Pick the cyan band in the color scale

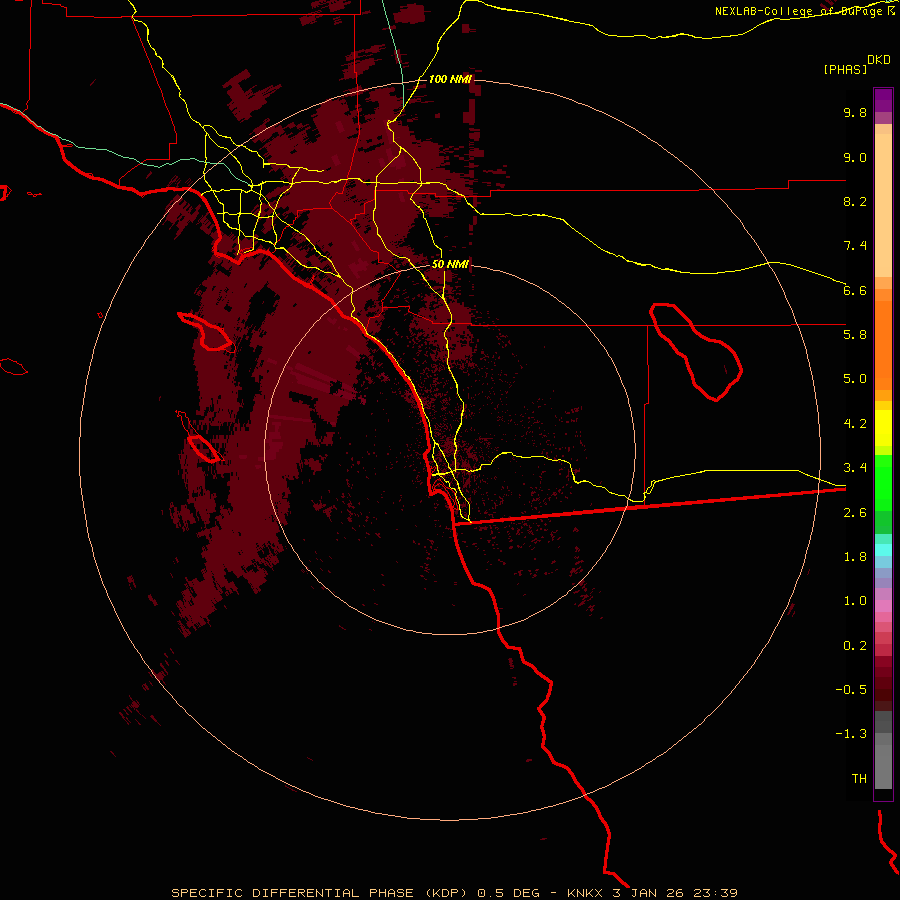(883, 550)
